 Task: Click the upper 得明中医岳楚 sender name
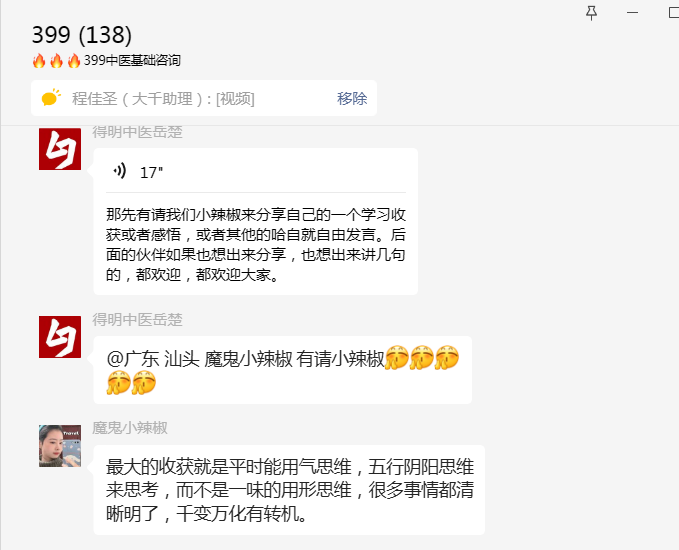coord(137,132)
